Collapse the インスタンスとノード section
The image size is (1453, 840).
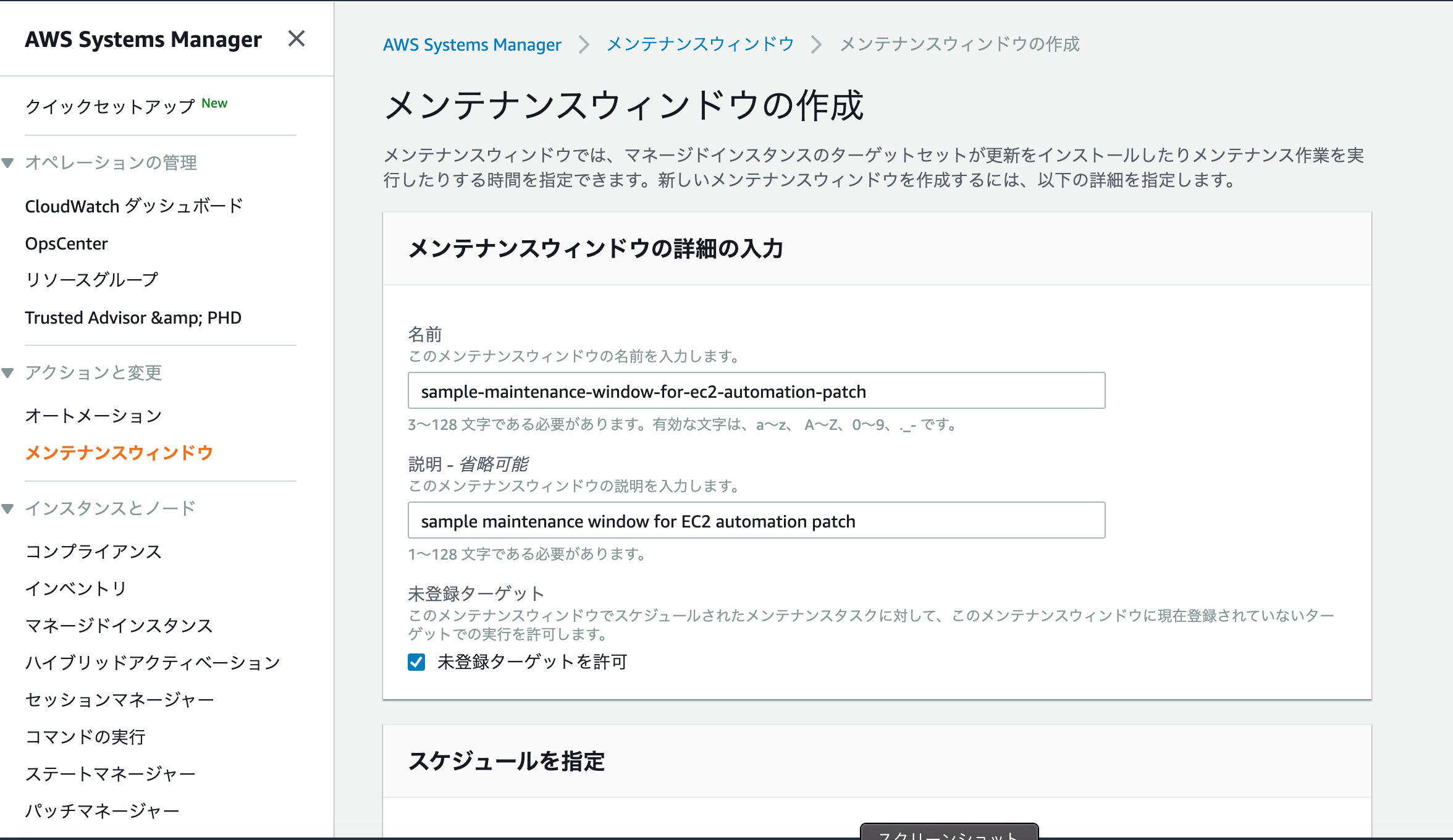tap(8, 509)
